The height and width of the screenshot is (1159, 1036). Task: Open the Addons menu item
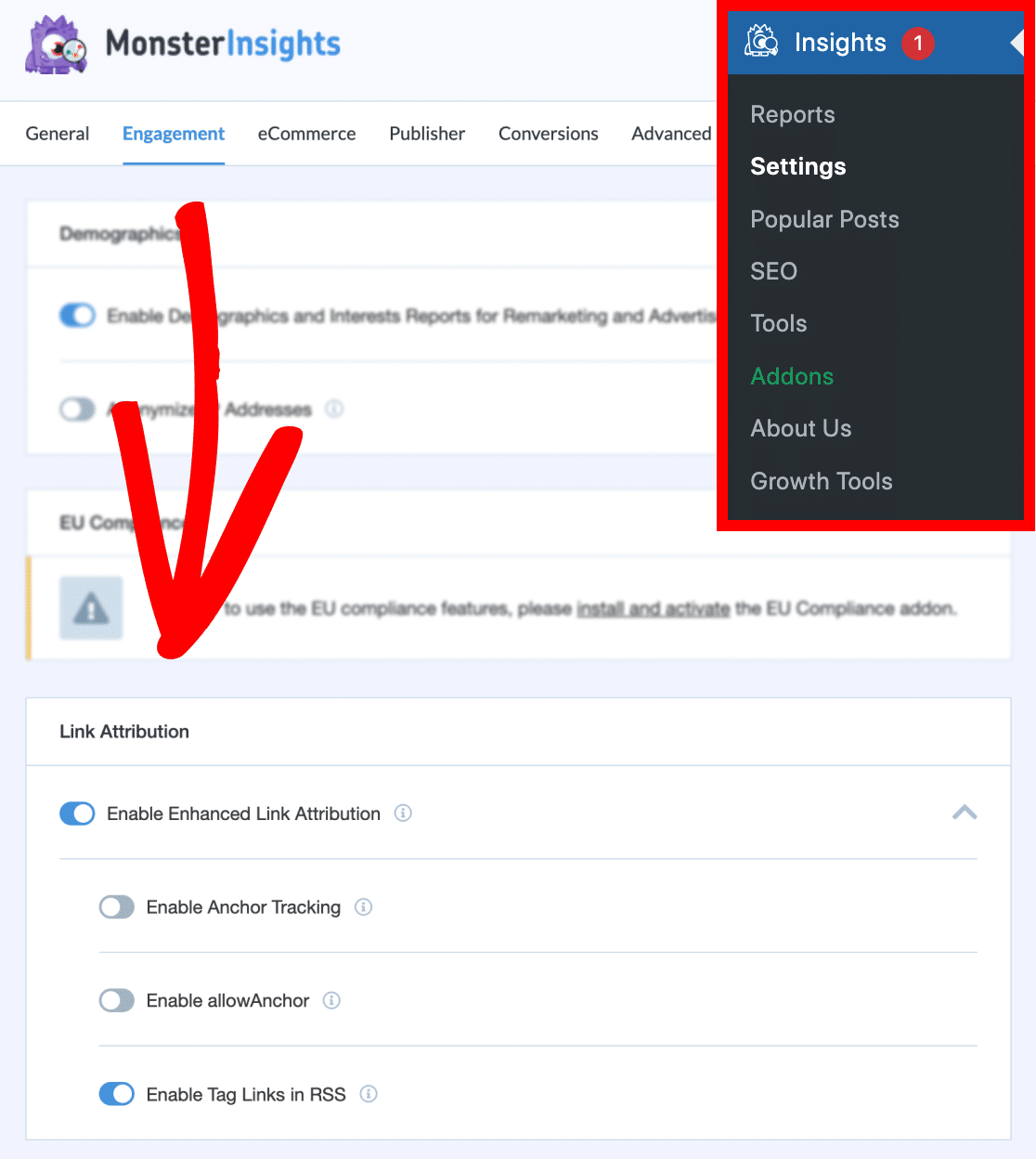click(x=792, y=376)
